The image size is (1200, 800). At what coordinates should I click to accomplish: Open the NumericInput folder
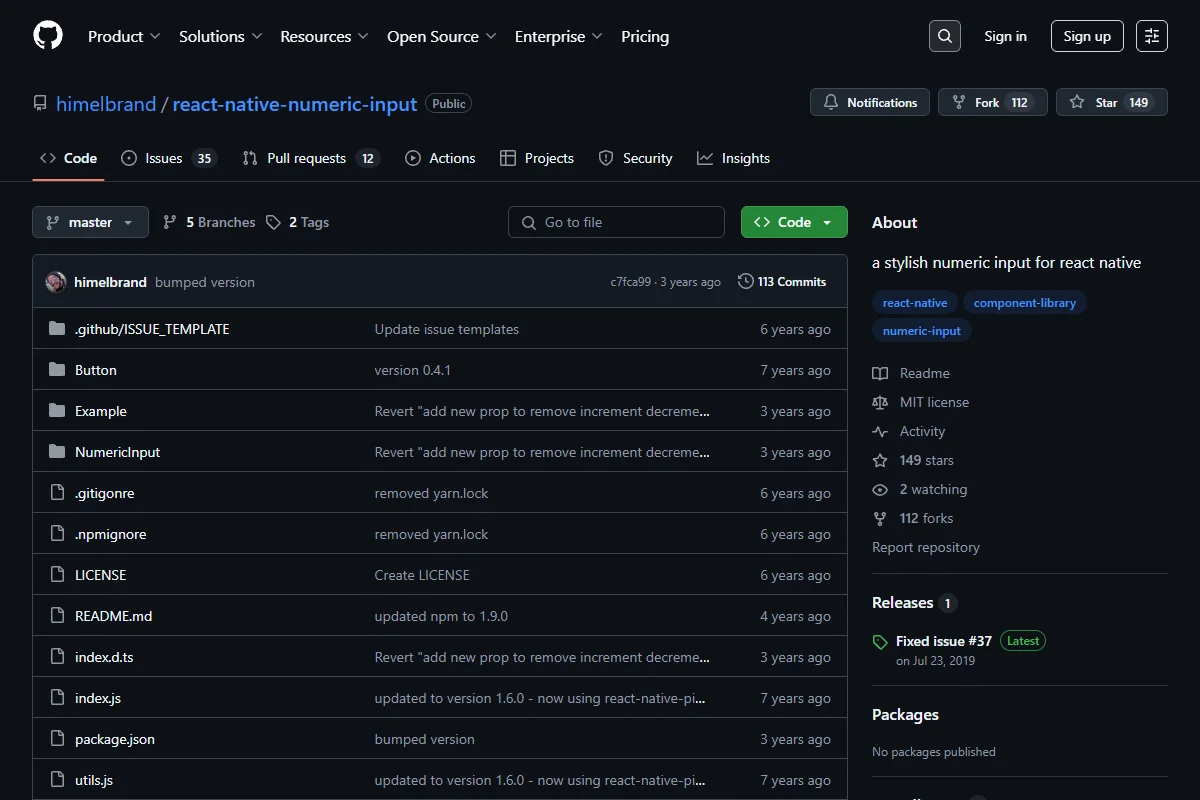pyautogui.click(x=117, y=452)
